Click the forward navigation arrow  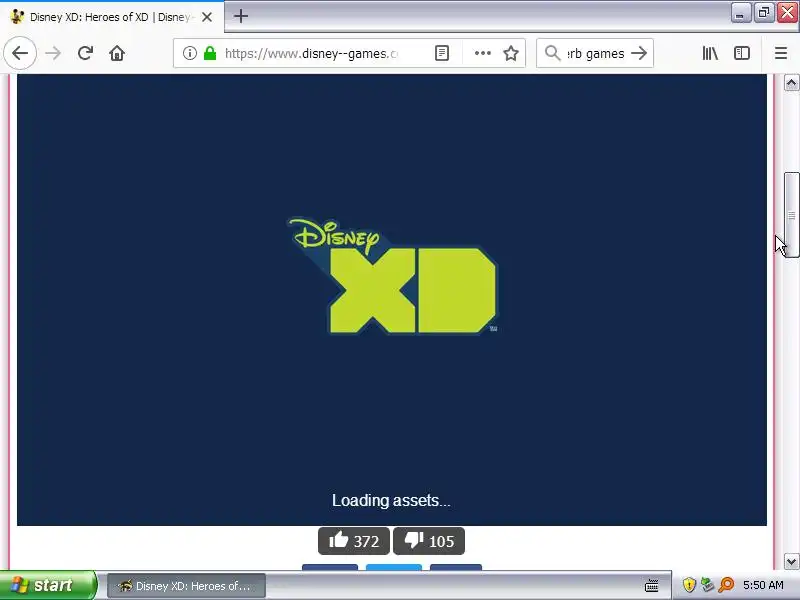point(53,53)
